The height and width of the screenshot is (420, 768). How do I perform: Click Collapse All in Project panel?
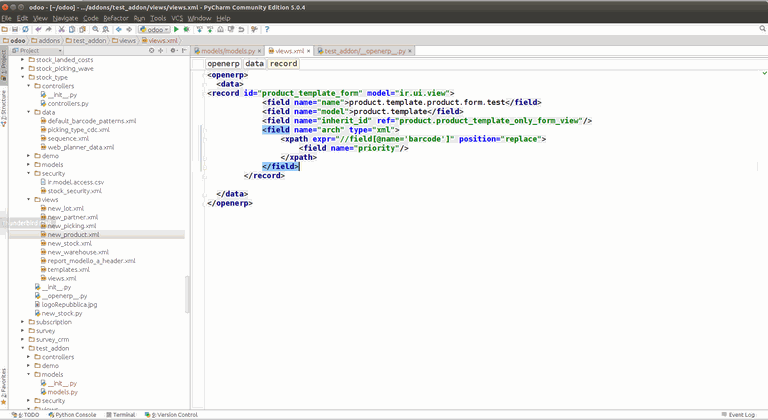161,50
